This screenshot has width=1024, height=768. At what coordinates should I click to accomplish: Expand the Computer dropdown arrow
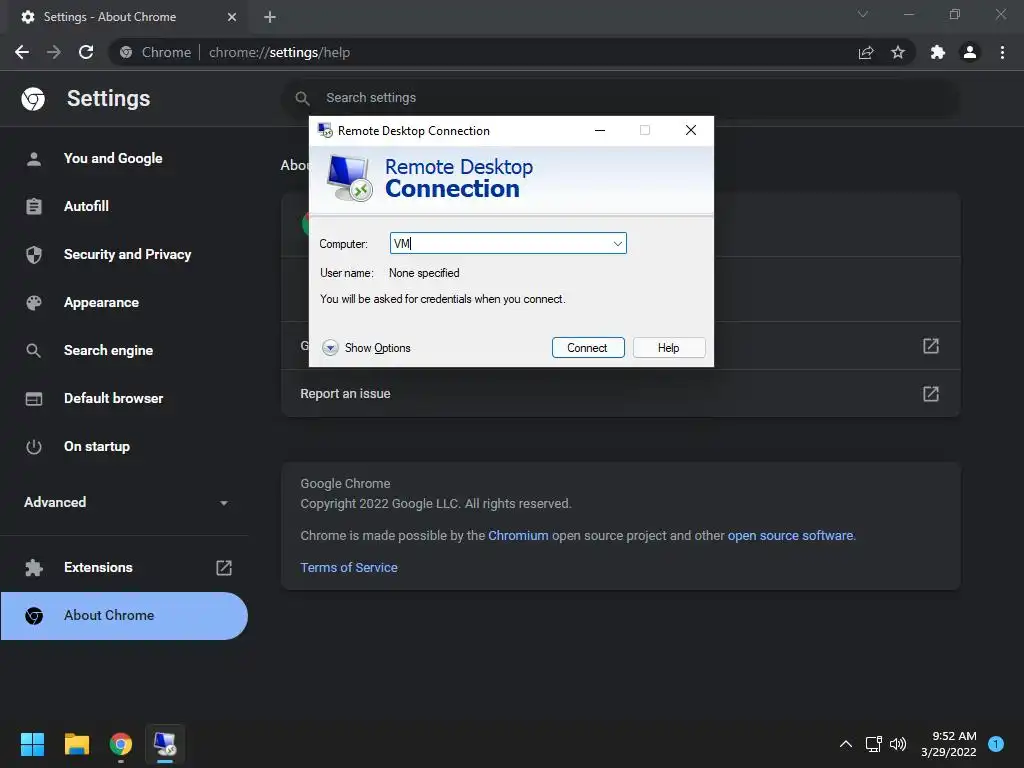pyautogui.click(x=617, y=244)
